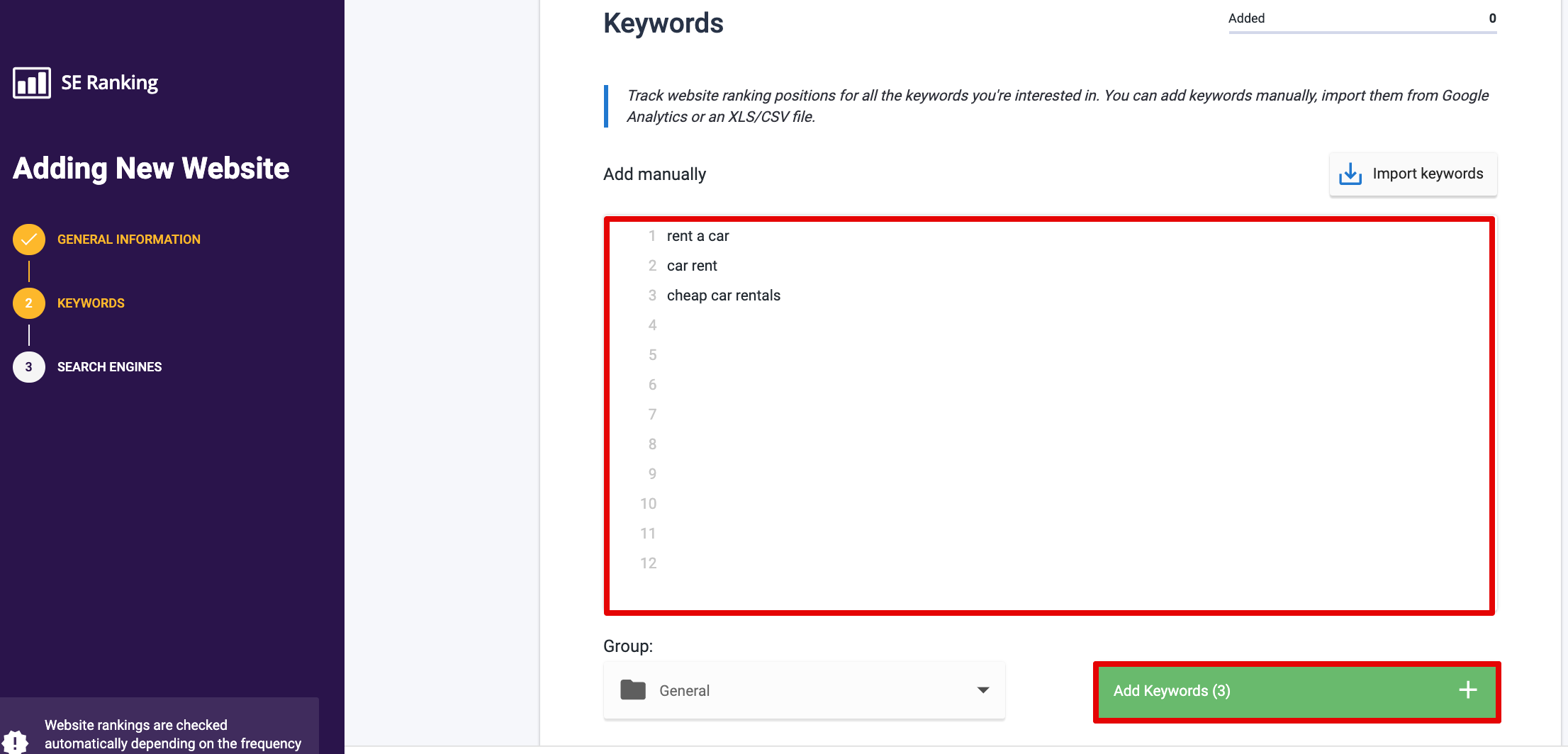Screen dimensions: 1568x754
Task: Click the General Information checkmark step icon
Action: [29, 240]
